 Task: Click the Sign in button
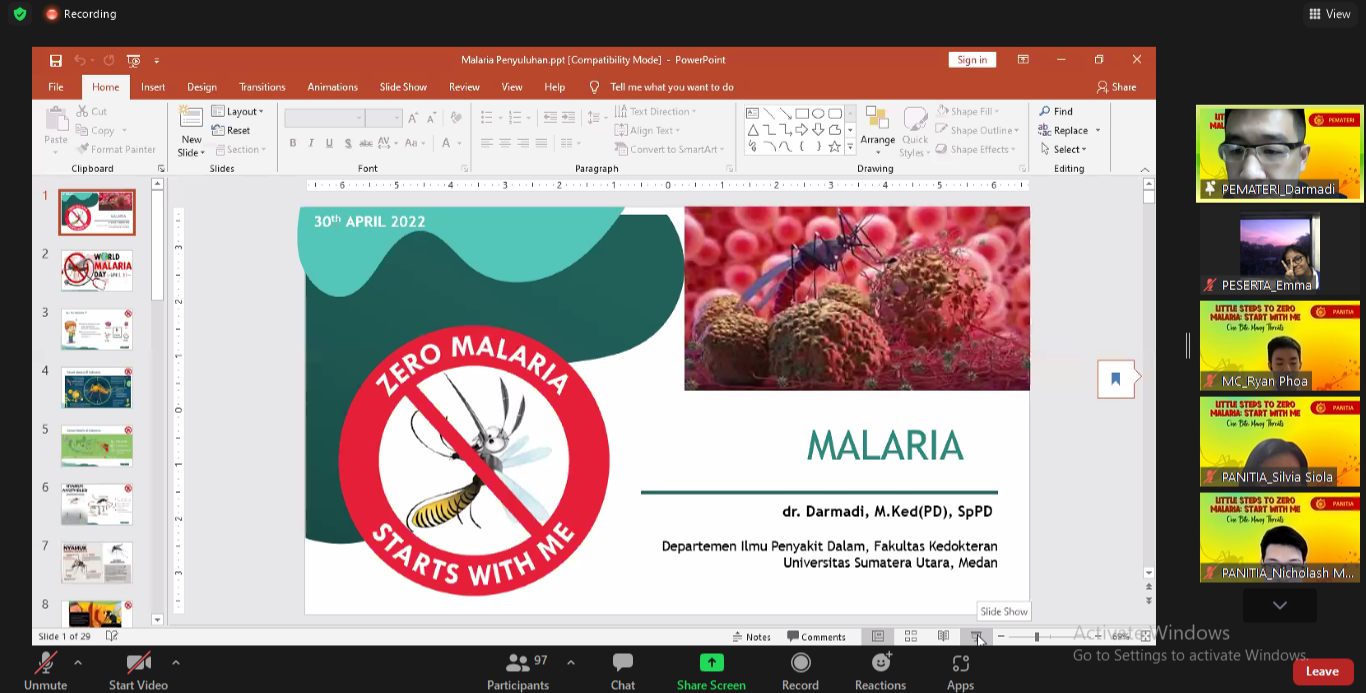pos(971,60)
